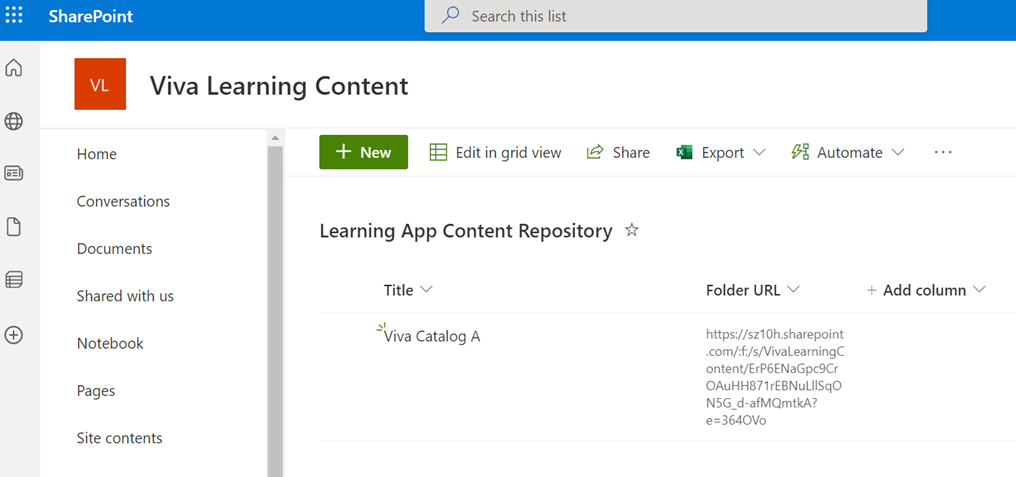Click the VL site logo tile
The width and height of the screenshot is (1016, 477).
click(100, 84)
